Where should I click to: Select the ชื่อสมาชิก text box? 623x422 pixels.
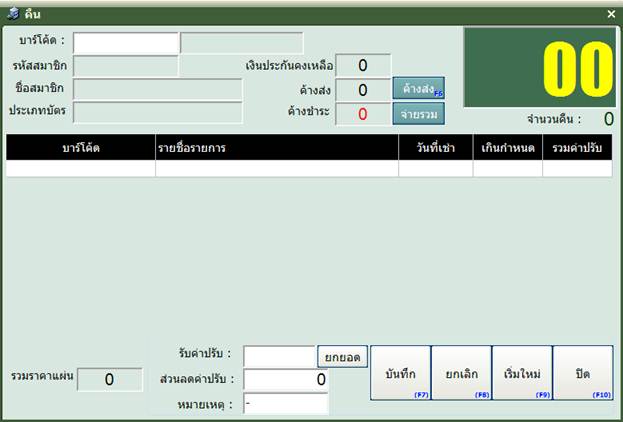tap(158, 89)
